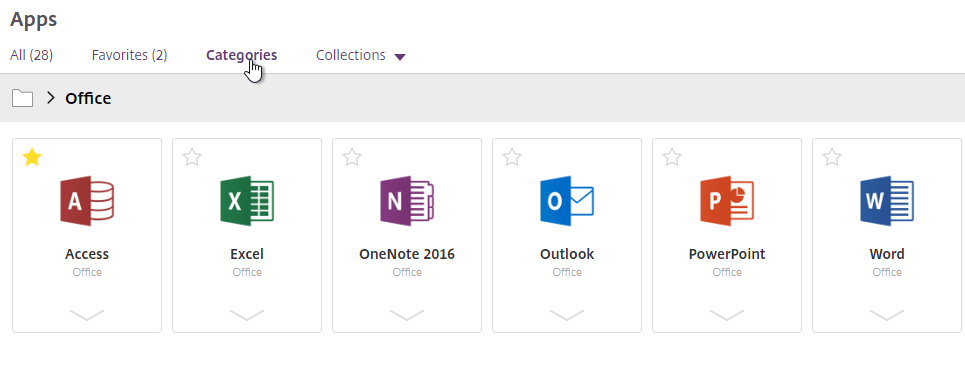Expand details chevron on OneNote 2016 card
This screenshot has width=965, height=376.
click(407, 315)
